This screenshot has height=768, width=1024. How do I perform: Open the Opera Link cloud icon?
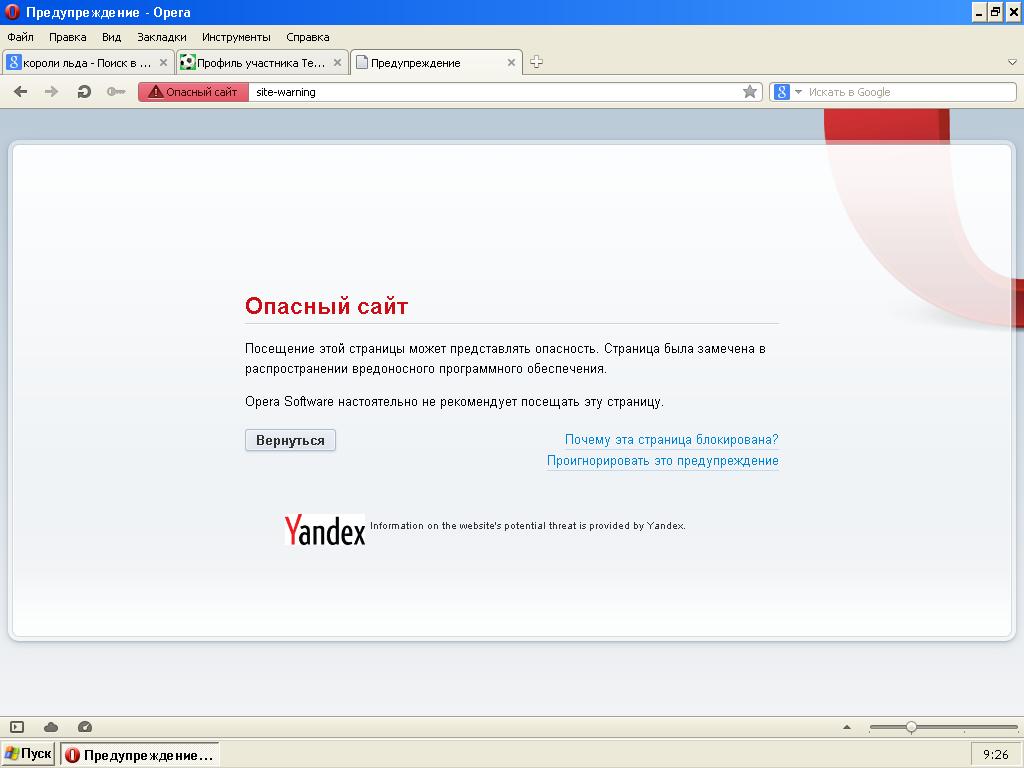pyautogui.click(x=51, y=727)
